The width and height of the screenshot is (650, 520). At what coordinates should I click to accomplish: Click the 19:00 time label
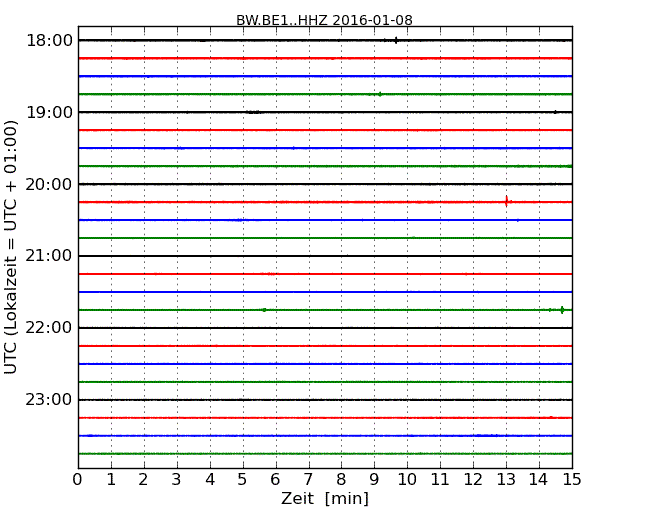click(49, 112)
